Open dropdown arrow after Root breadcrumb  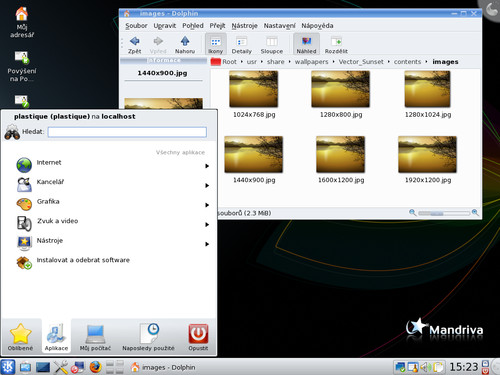click(242, 62)
